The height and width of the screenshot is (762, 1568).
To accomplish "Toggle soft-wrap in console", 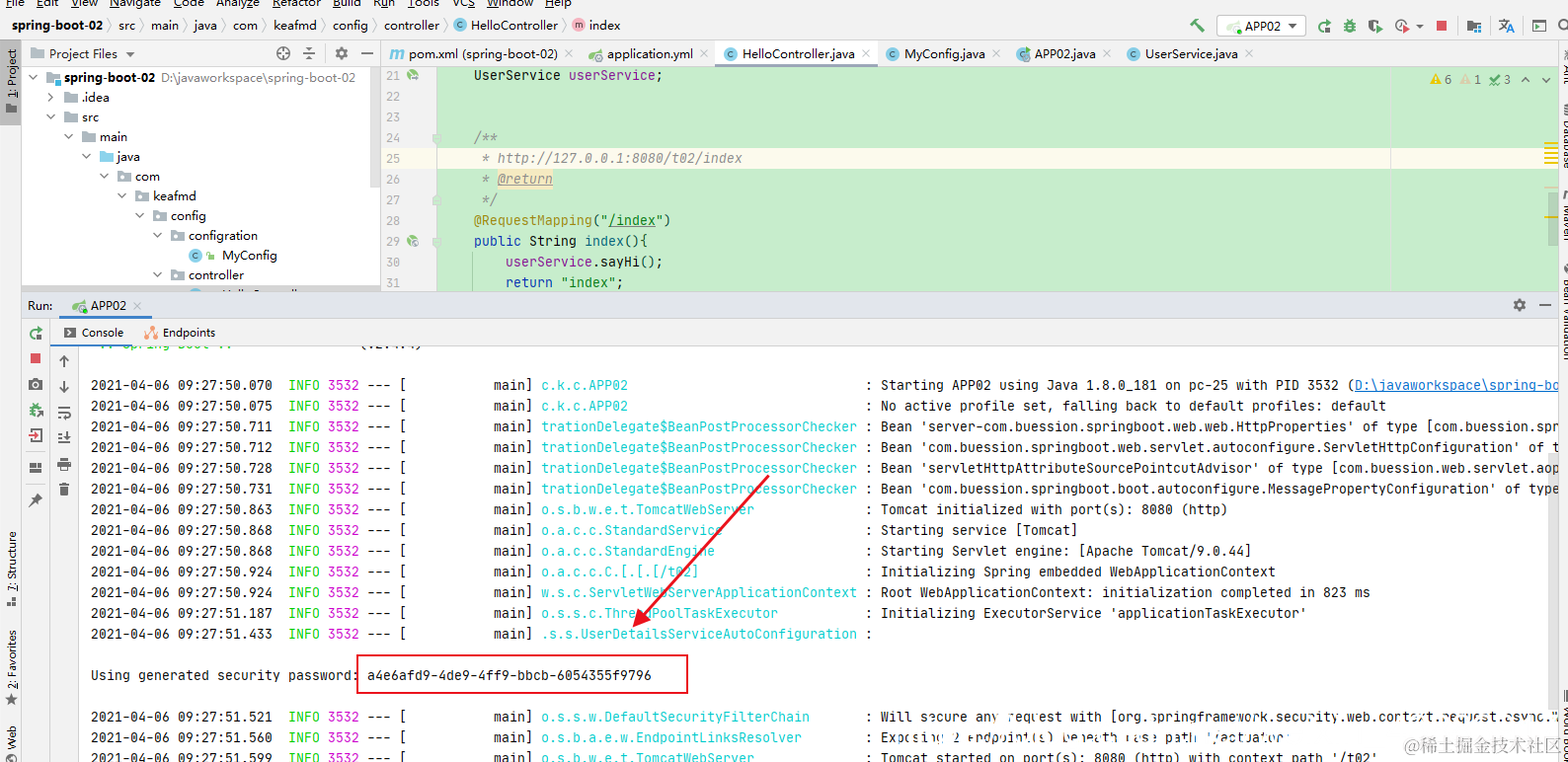I will pyautogui.click(x=64, y=413).
